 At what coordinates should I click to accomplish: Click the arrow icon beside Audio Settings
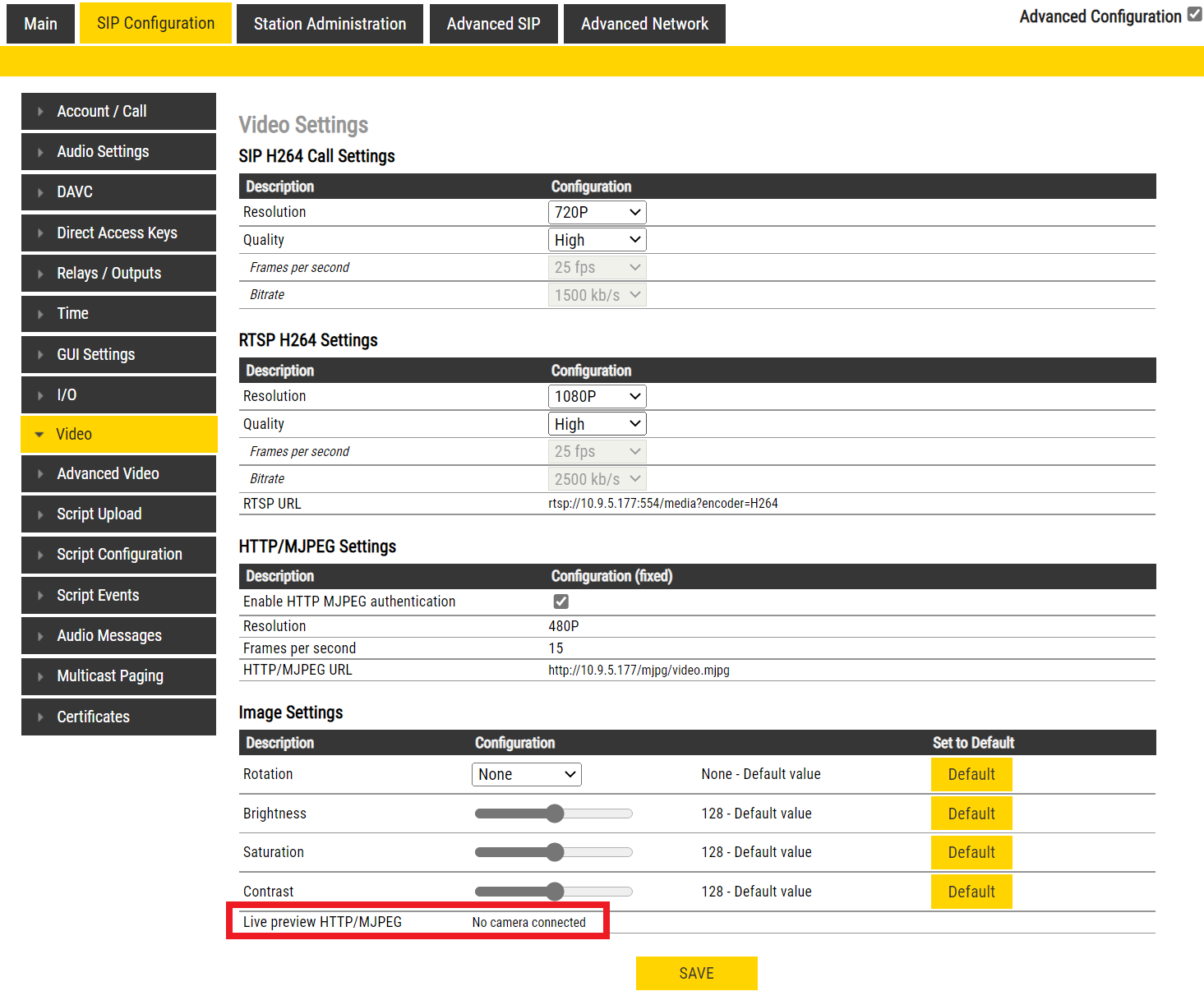click(x=40, y=152)
